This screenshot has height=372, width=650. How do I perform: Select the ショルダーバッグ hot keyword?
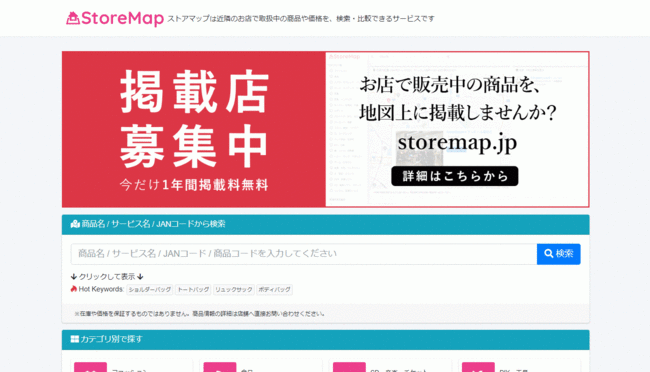pos(150,289)
